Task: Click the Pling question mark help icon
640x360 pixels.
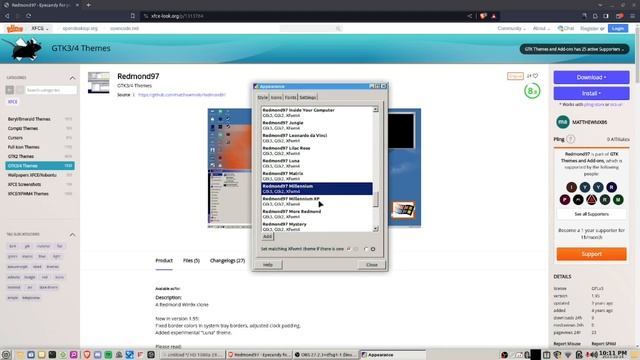Action: coord(571,139)
